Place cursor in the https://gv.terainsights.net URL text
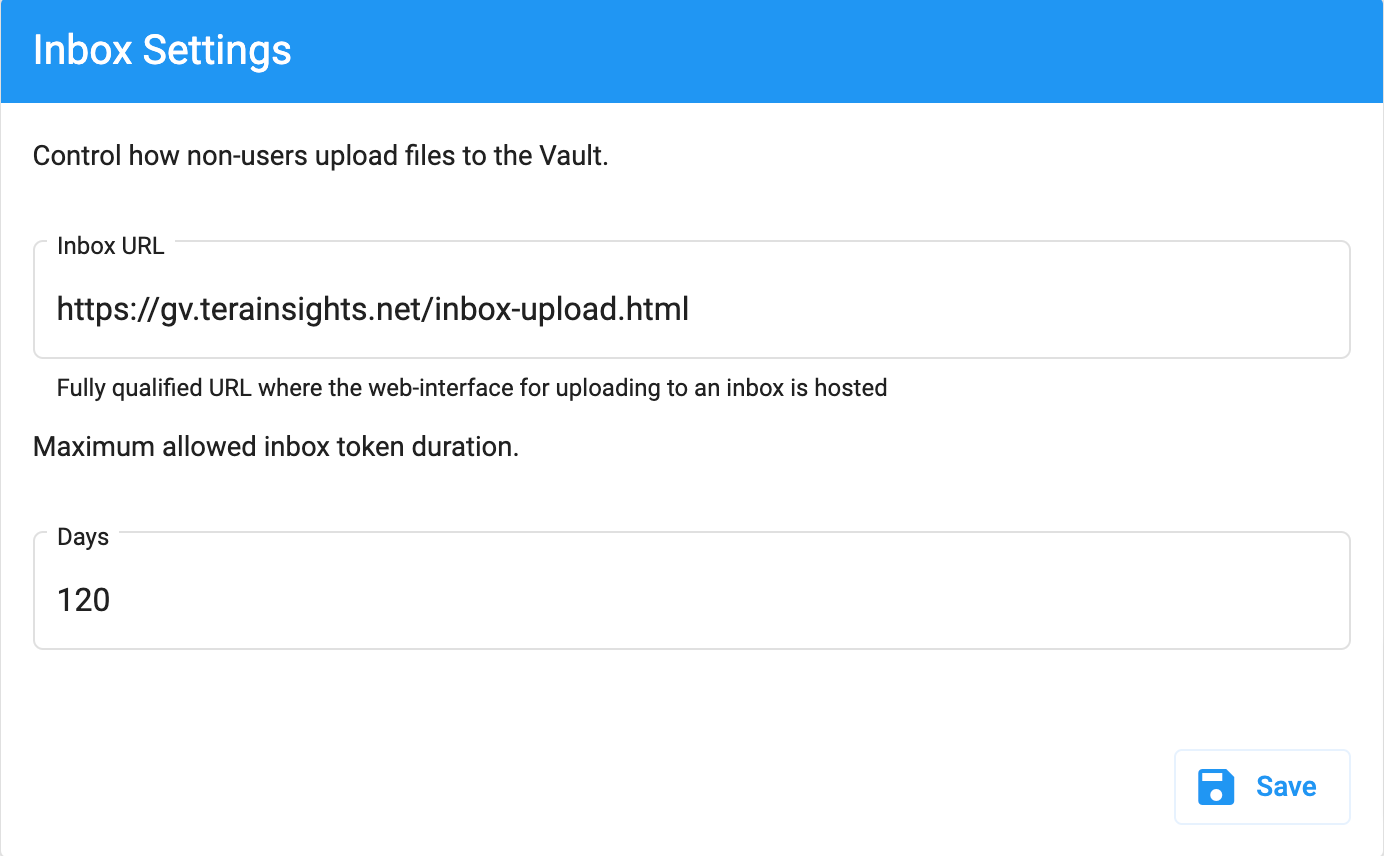1384x856 pixels. tap(372, 309)
